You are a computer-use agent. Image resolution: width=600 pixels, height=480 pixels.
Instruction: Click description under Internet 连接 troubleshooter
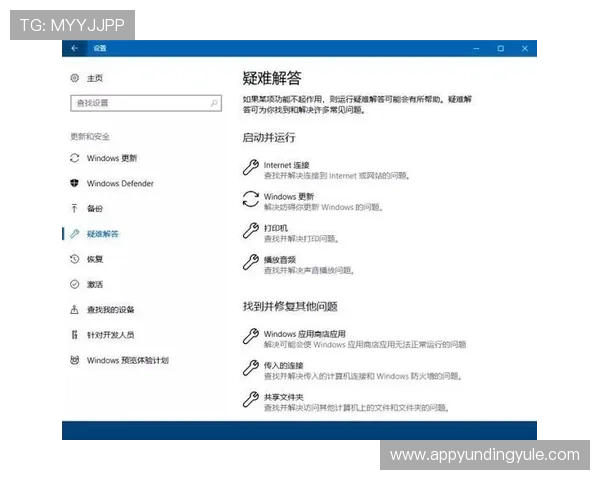337,176
